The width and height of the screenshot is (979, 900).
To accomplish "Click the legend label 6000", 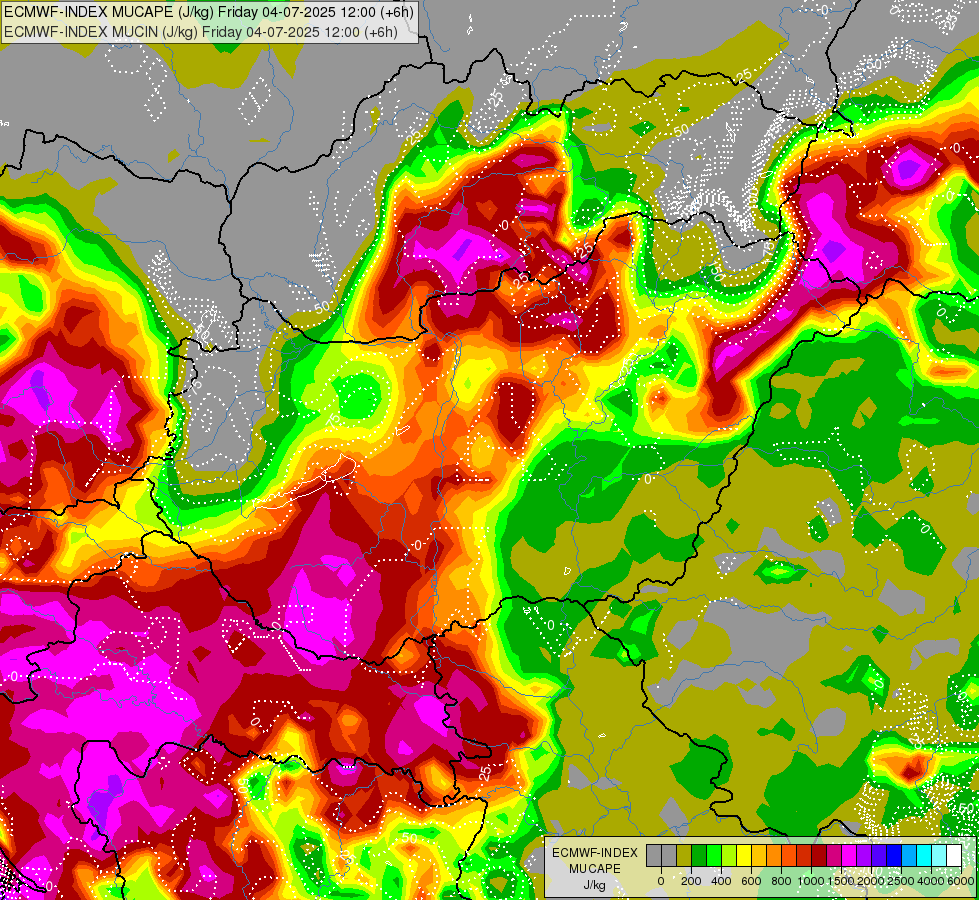I will point(960,881).
